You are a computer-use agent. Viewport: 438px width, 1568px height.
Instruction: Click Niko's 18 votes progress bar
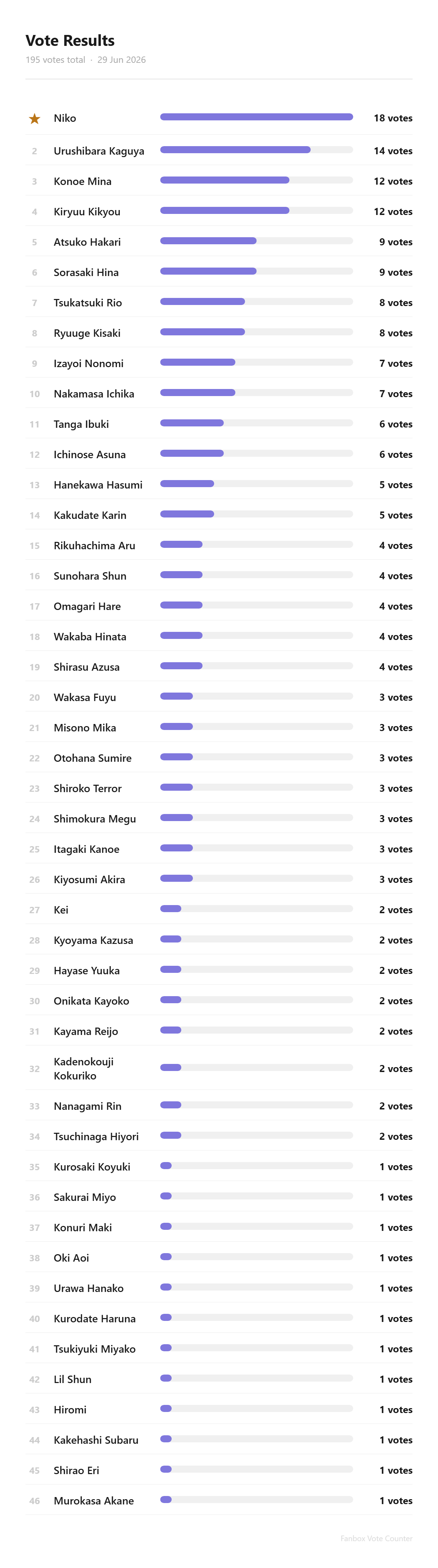click(x=256, y=117)
